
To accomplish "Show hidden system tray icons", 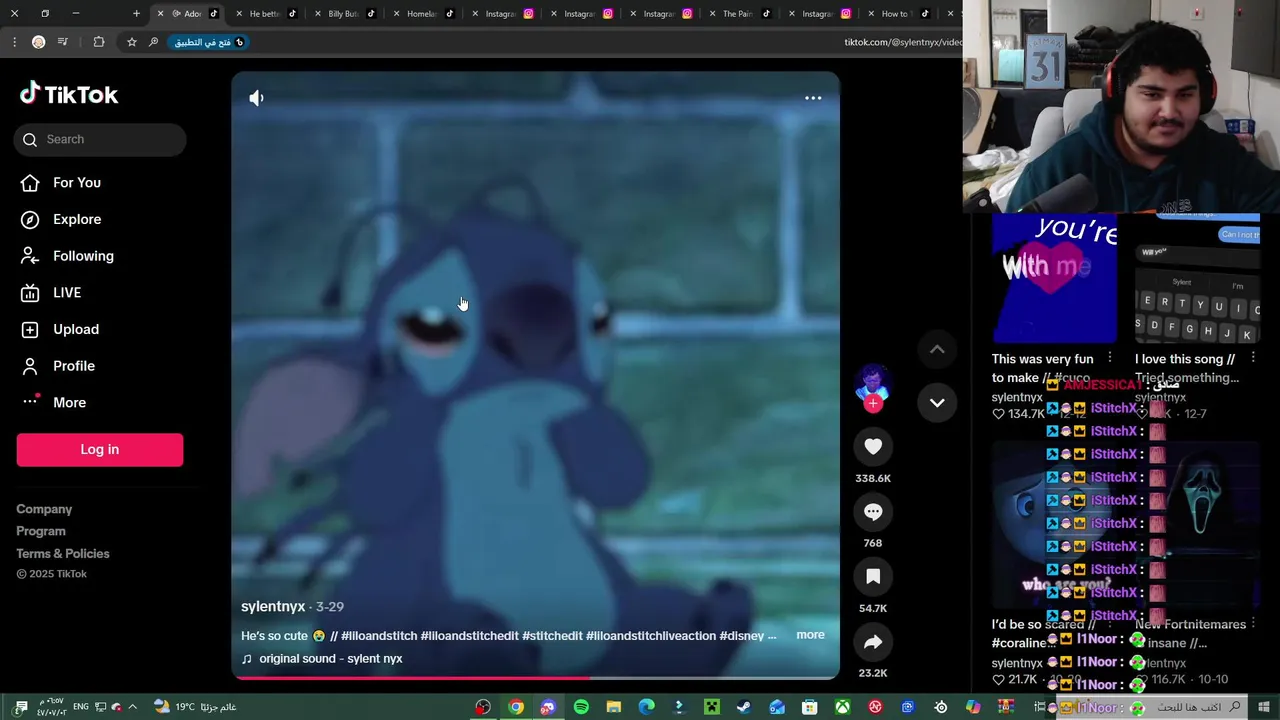I will (132, 707).
